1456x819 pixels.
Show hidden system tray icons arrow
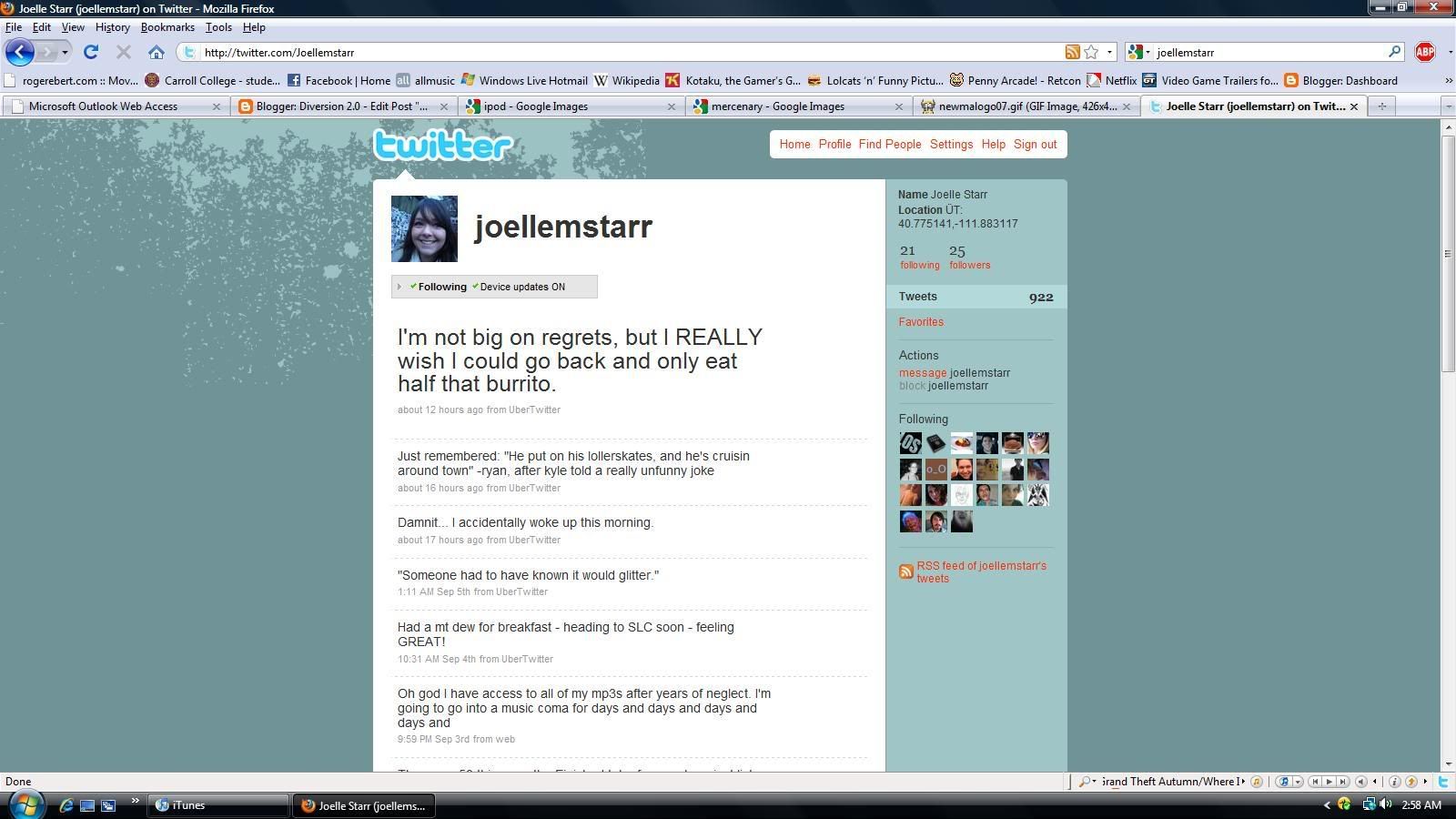pos(1326,804)
